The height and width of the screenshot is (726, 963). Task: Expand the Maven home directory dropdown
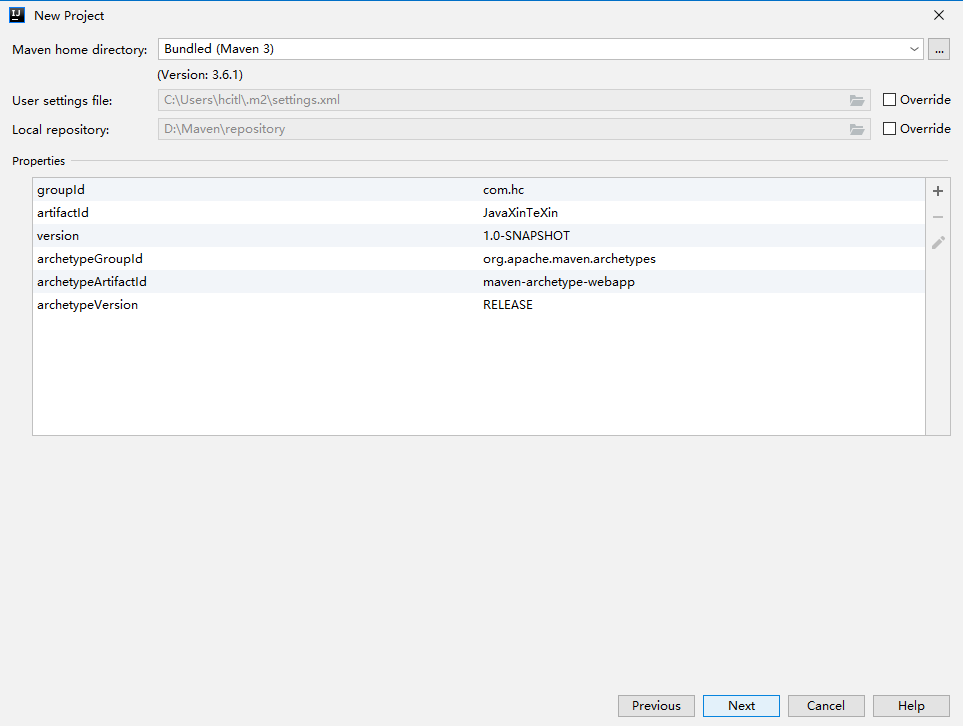point(914,49)
